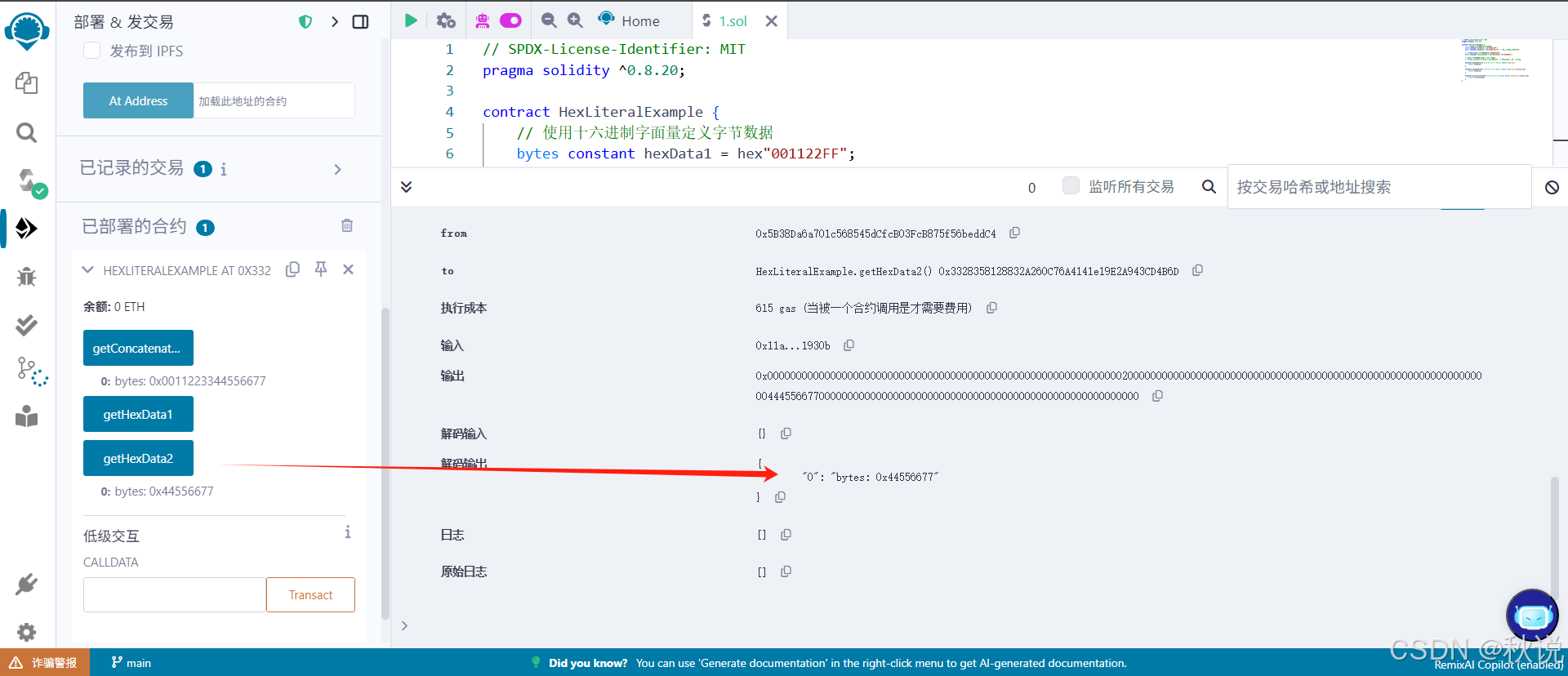Copy the from address value
Screen dimensions: 1568x676
click(x=1014, y=233)
